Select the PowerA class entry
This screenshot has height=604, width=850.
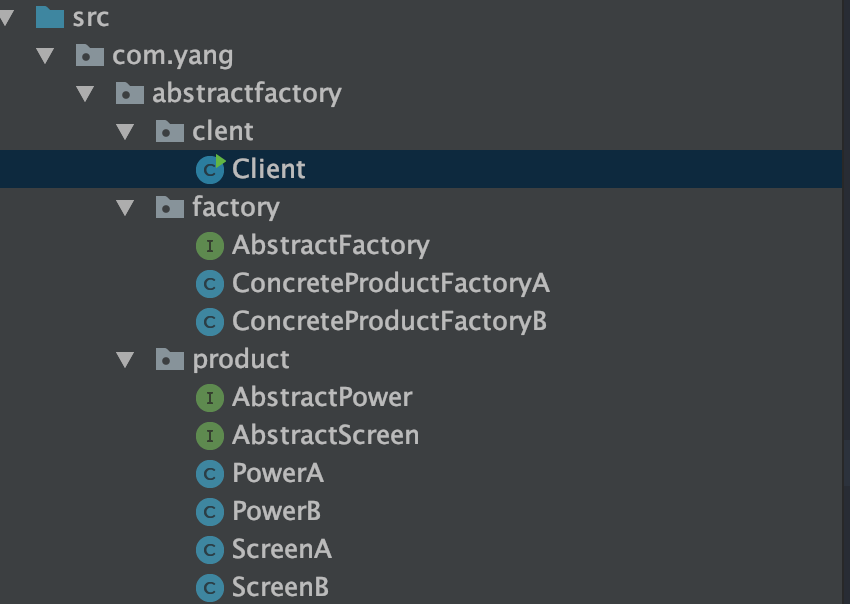(x=278, y=473)
